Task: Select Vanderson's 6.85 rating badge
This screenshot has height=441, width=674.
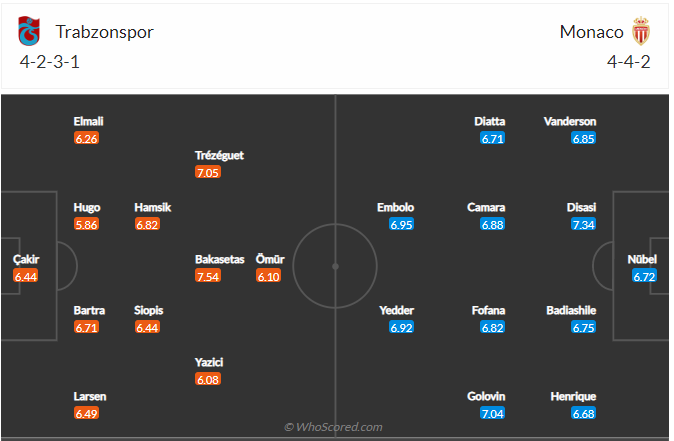Action: [x=584, y=138]
